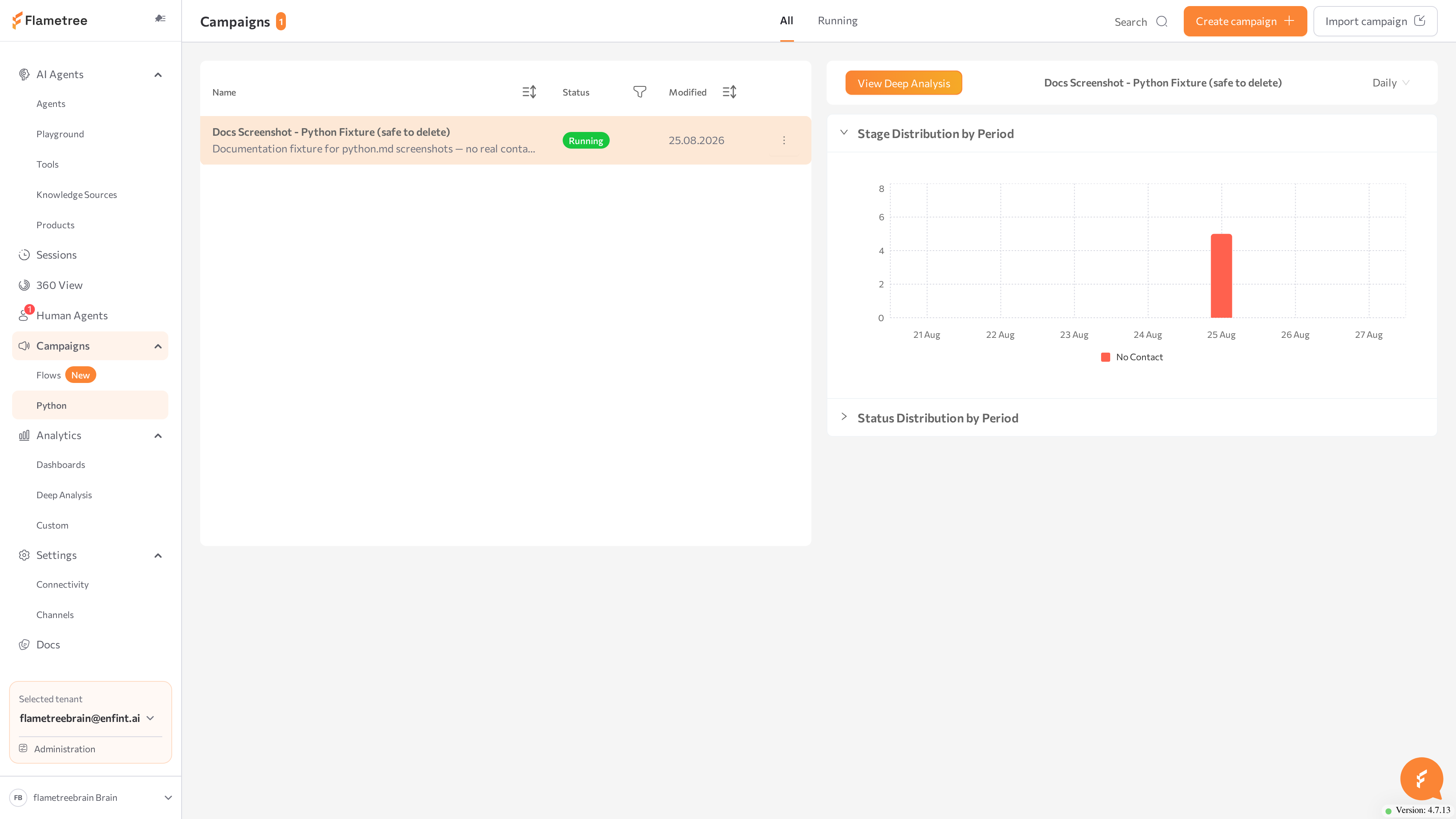Open the Daily period dropdown
Screen dimensions: 1456x819
(1390, 83)
